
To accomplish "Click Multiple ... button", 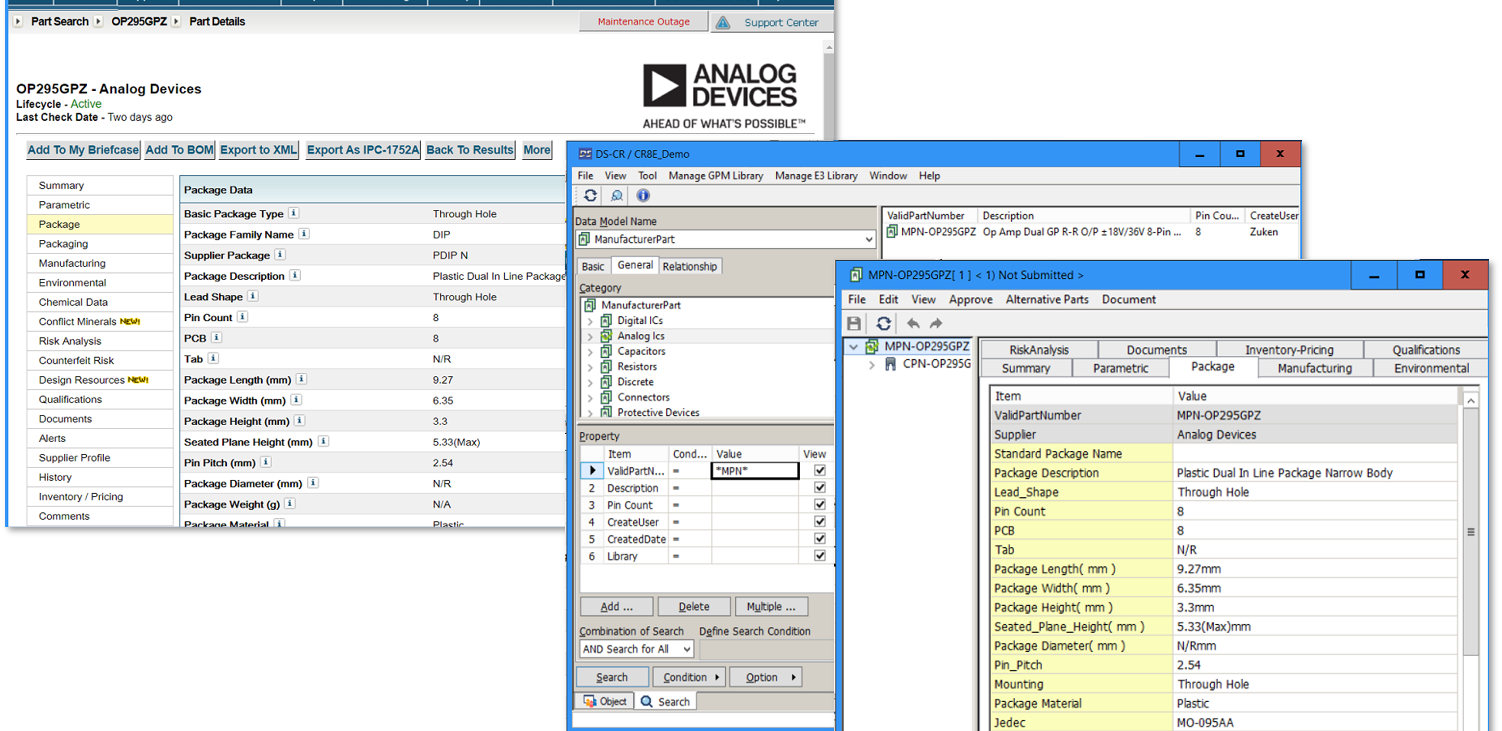I will tap(771, 607).
